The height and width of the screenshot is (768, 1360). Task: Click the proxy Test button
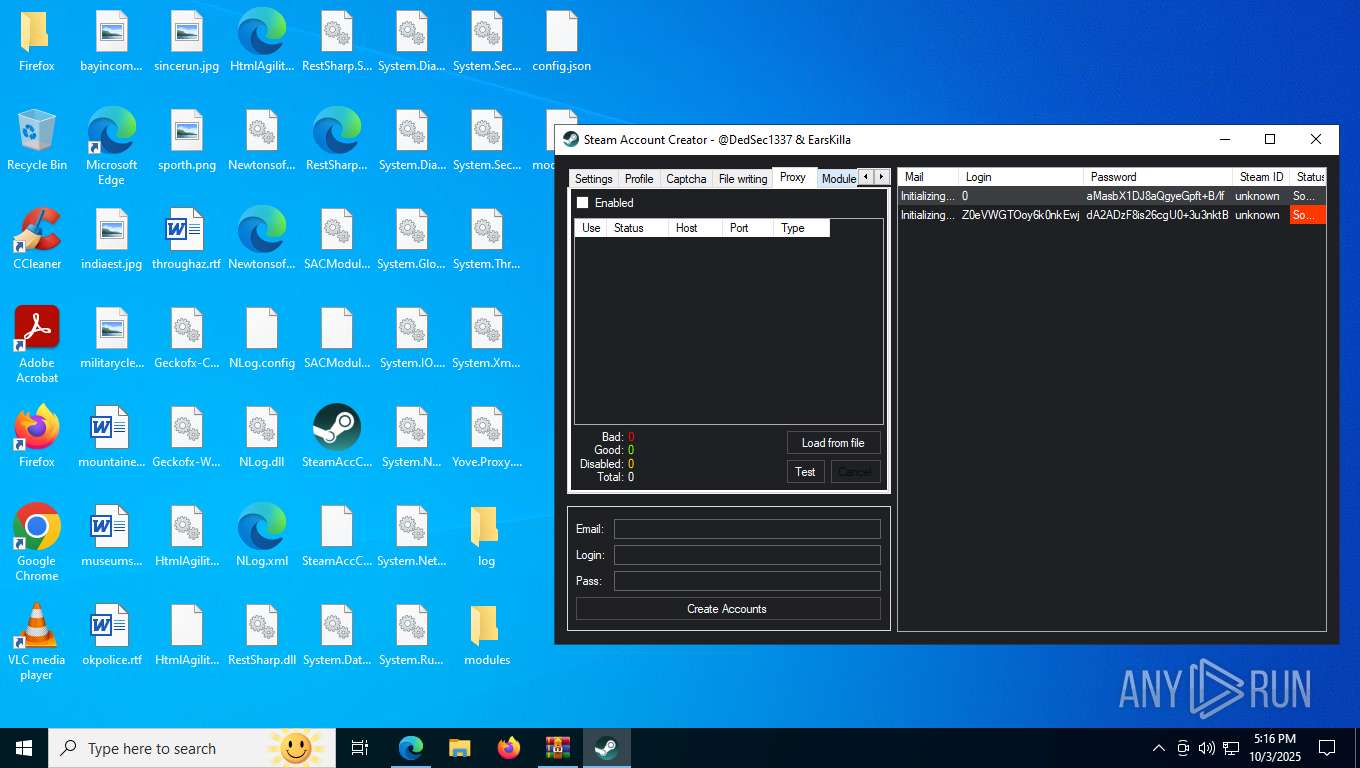pos(805,472)
